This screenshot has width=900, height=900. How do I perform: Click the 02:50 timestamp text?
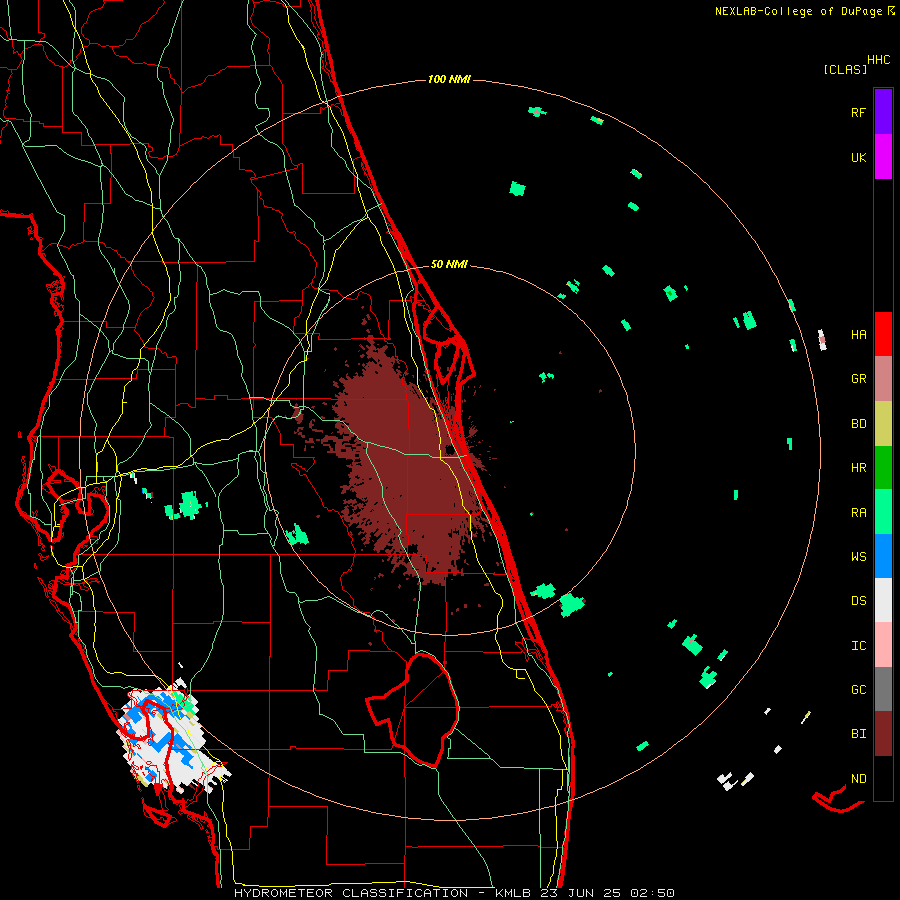[652, 893]
